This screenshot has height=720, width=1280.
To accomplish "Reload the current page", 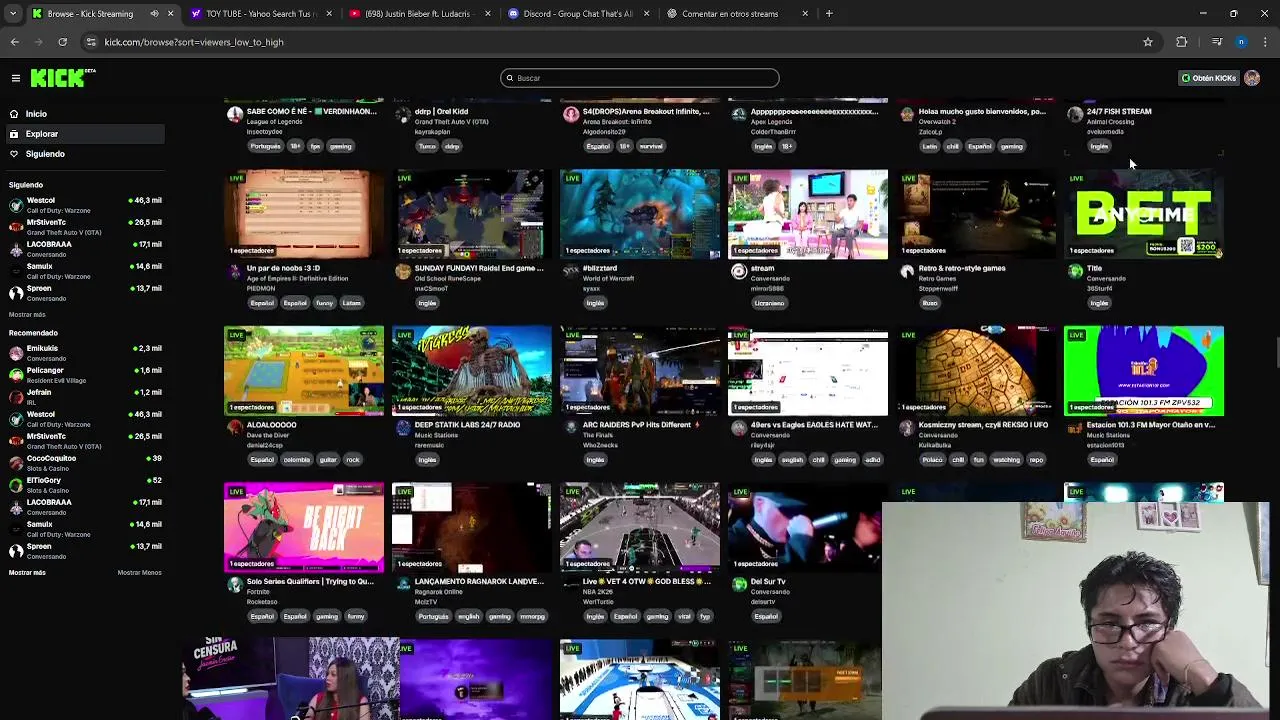I will pos(62,42).
